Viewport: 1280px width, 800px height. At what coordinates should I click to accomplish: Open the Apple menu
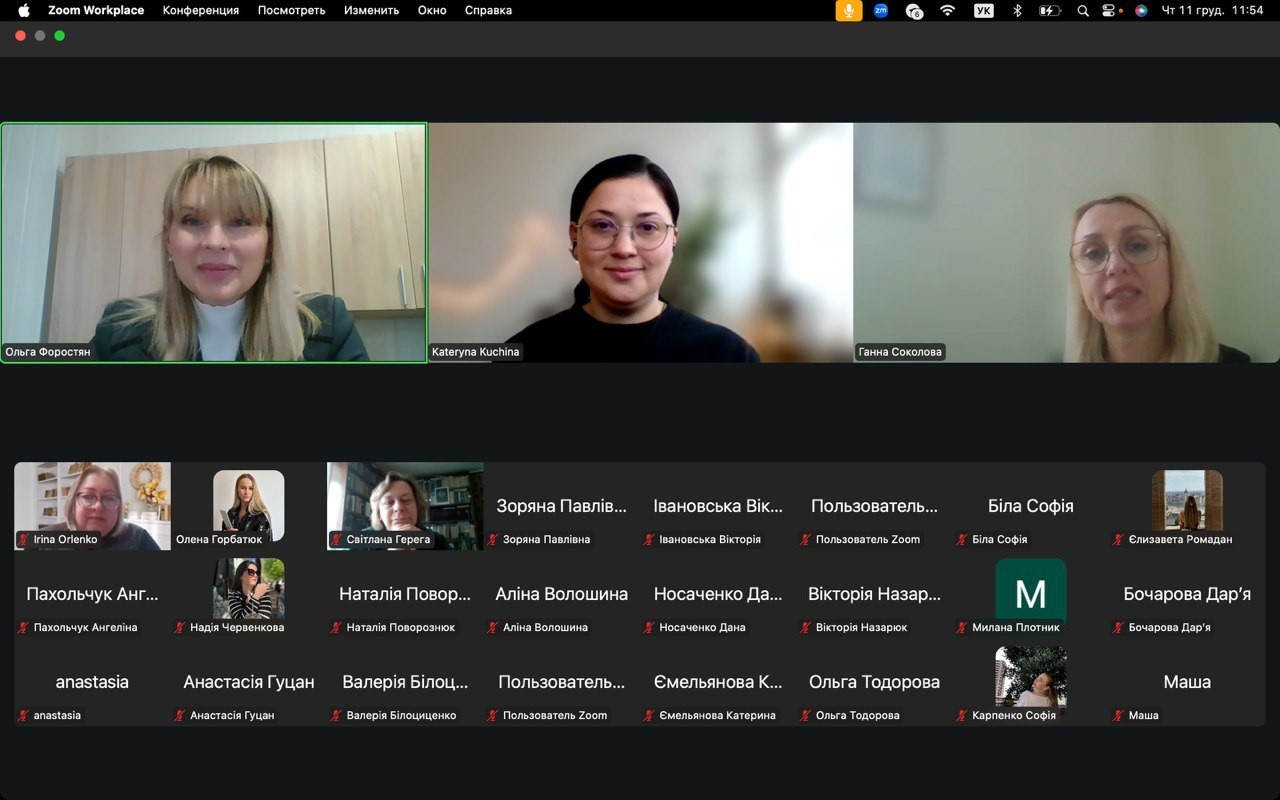tap(24, 10)
